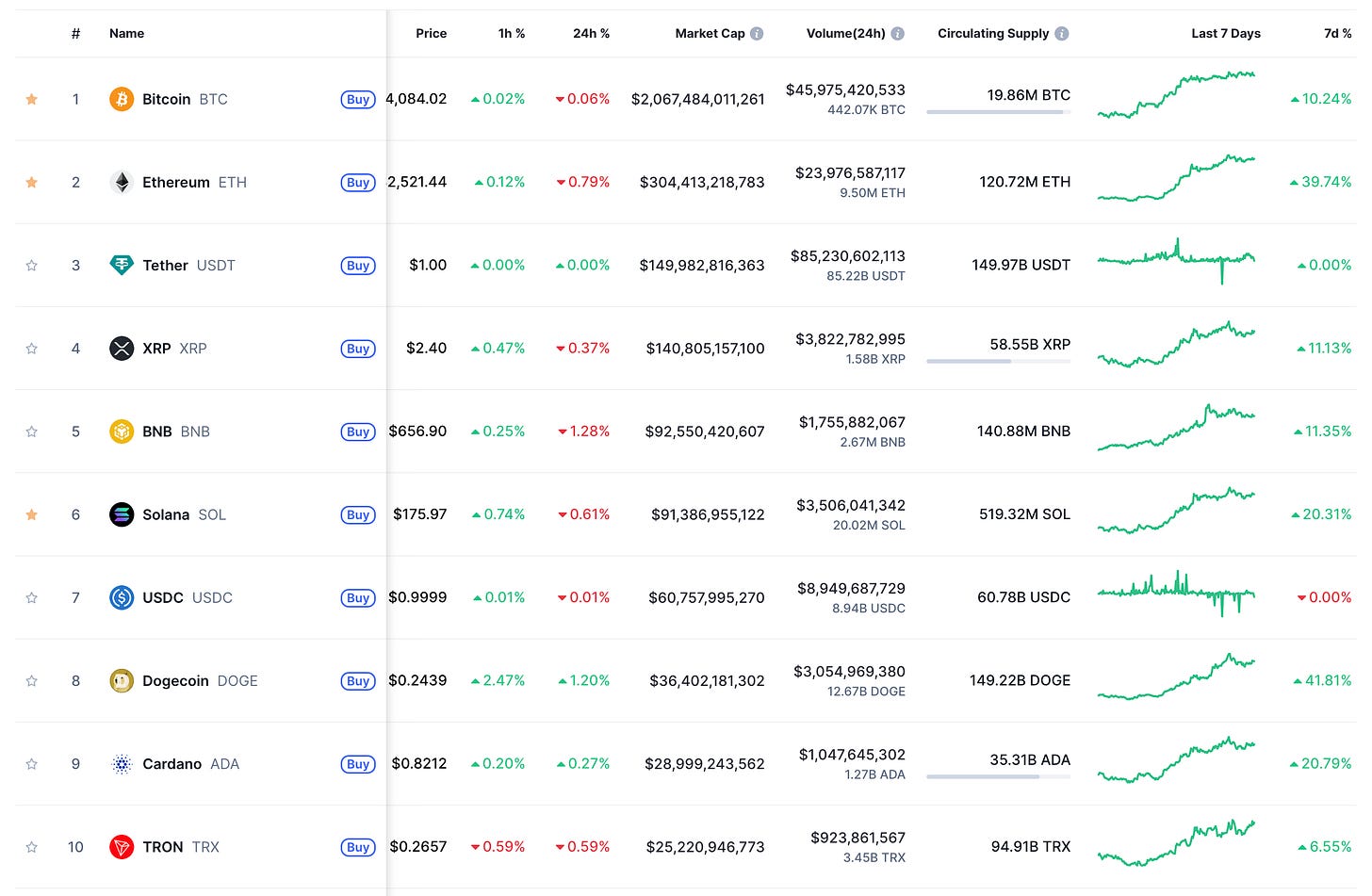
Task: Click Ethereum's 39.74% seven-day change
Action: 1320,182
